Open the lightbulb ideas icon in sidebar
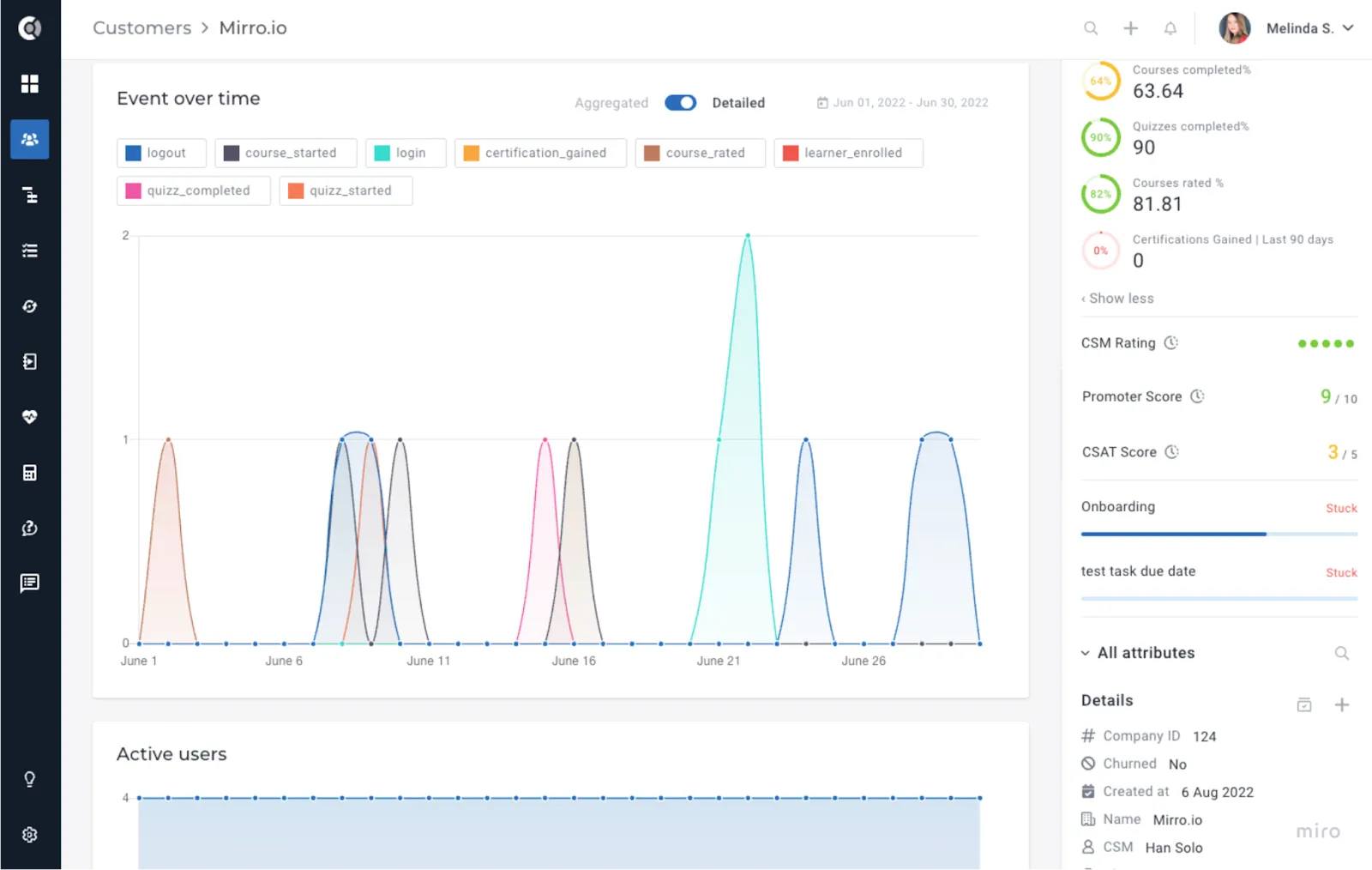This screenshot has width=1372, height=870. (30, 779)
